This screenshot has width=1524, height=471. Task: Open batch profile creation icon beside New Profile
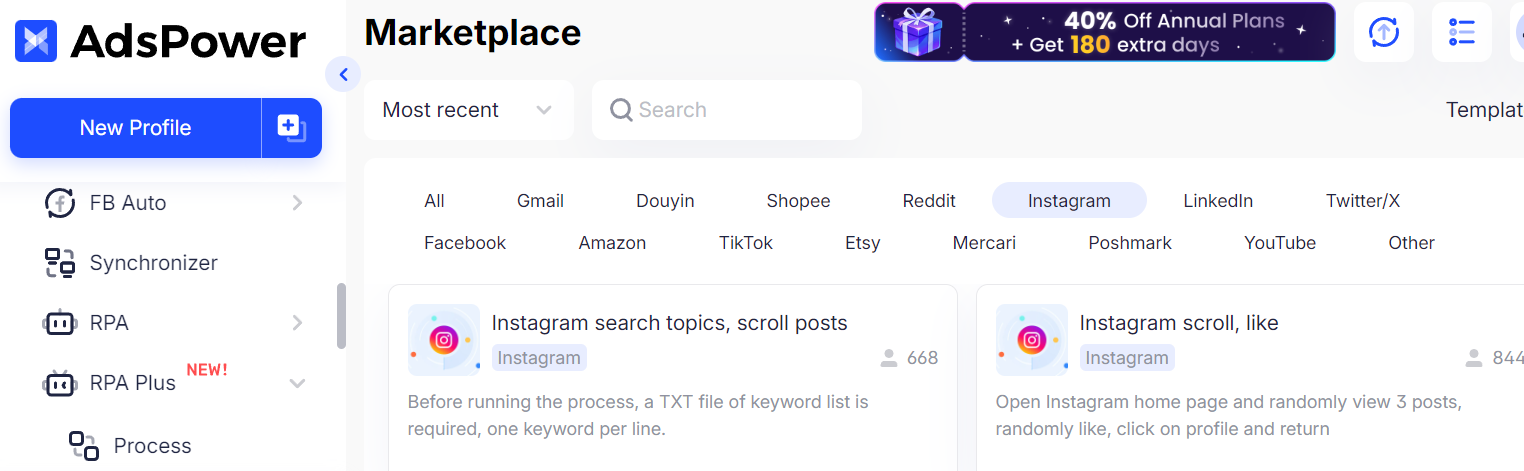point(291,128)
